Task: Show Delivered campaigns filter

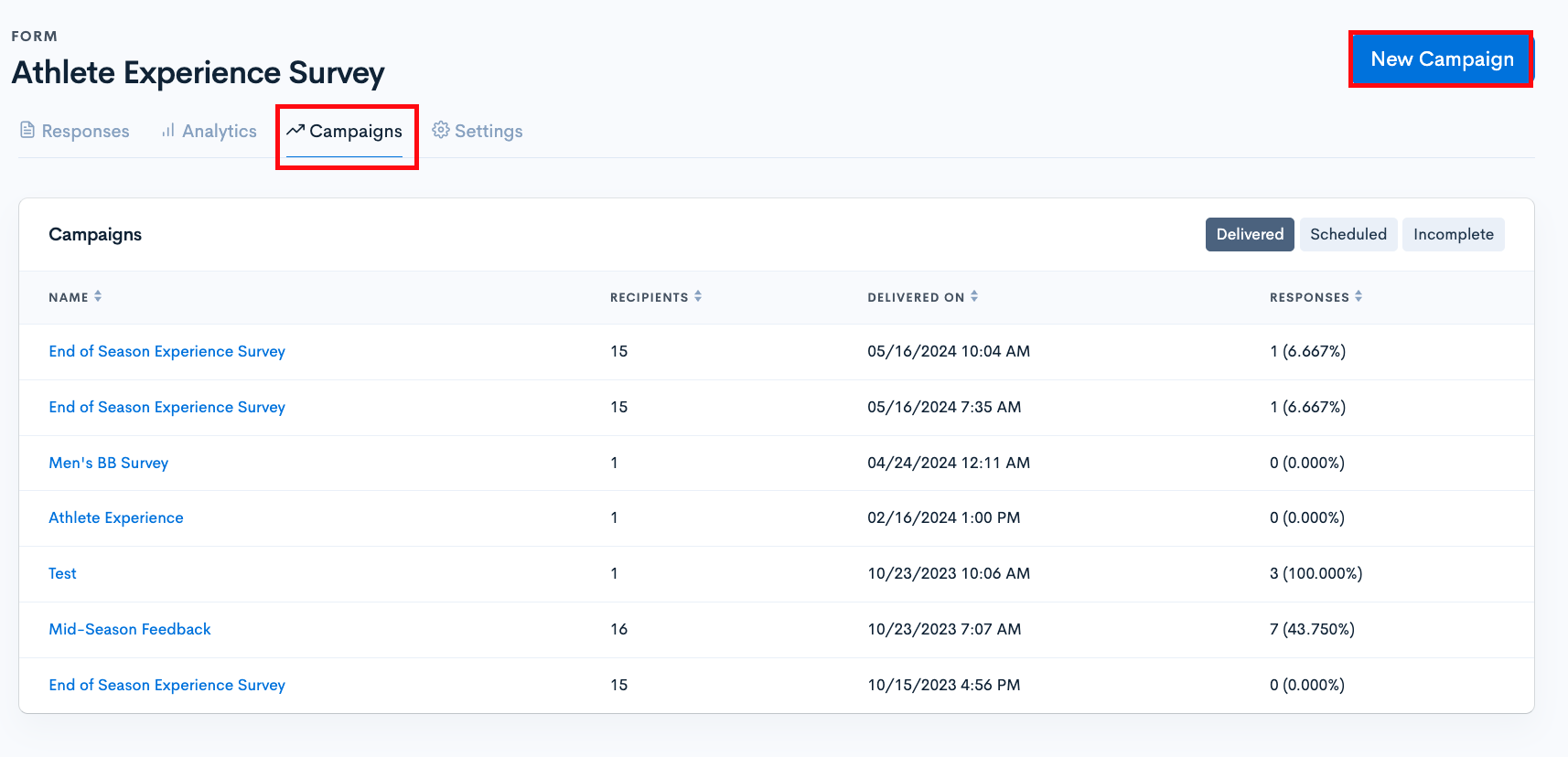Action: (x=1250, y=234)
